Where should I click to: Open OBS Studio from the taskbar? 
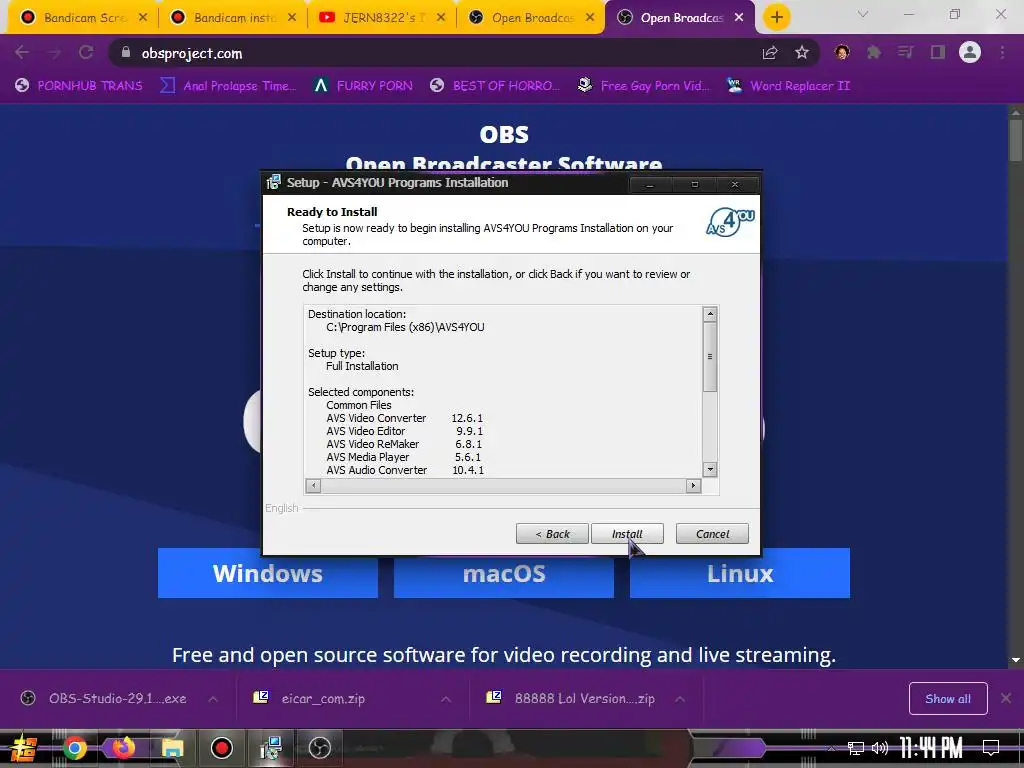coord(319,748)
